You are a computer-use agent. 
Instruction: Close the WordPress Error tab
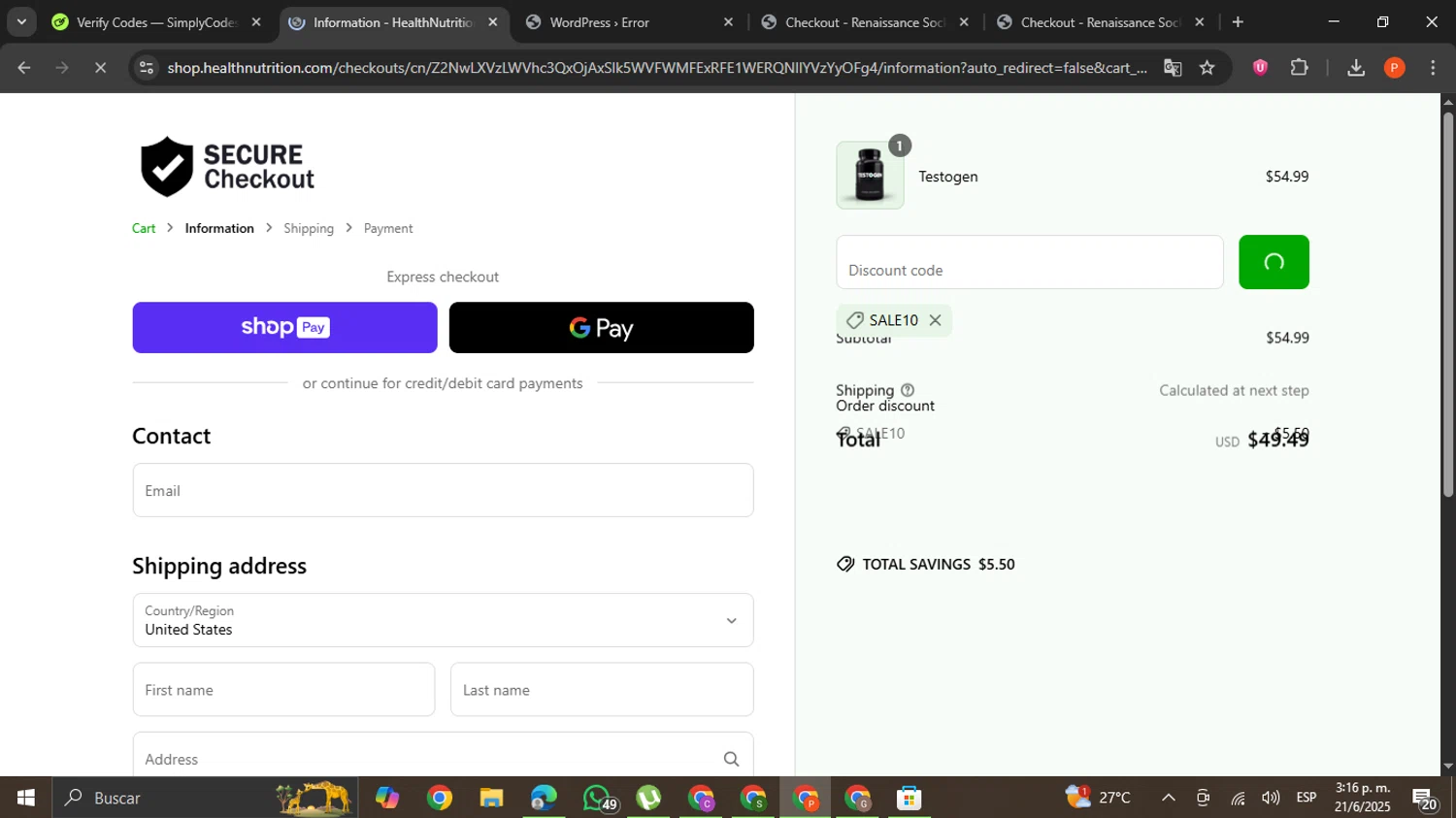point(728,22)
